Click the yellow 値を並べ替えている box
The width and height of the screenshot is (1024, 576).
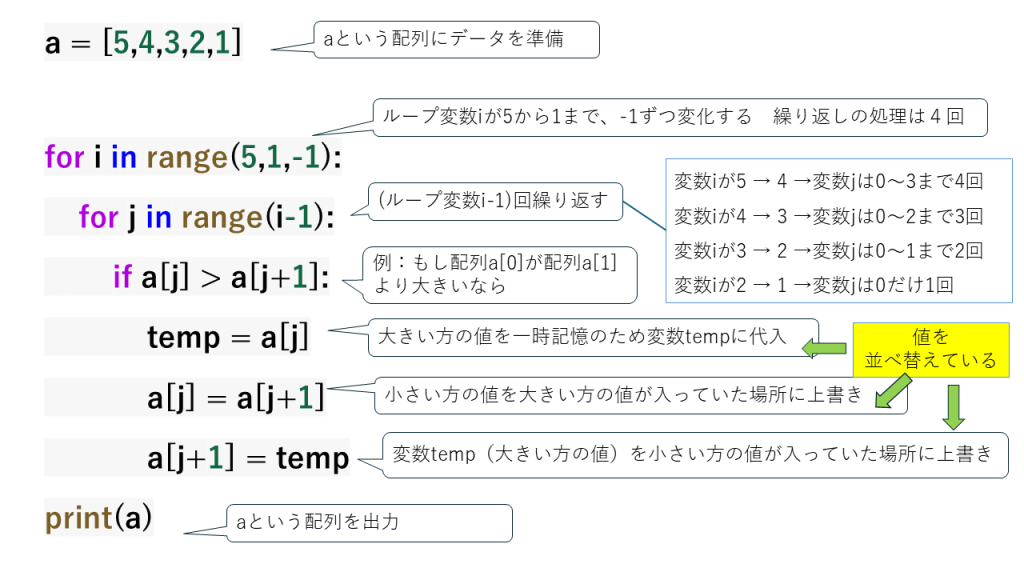(x=930, y=349)
